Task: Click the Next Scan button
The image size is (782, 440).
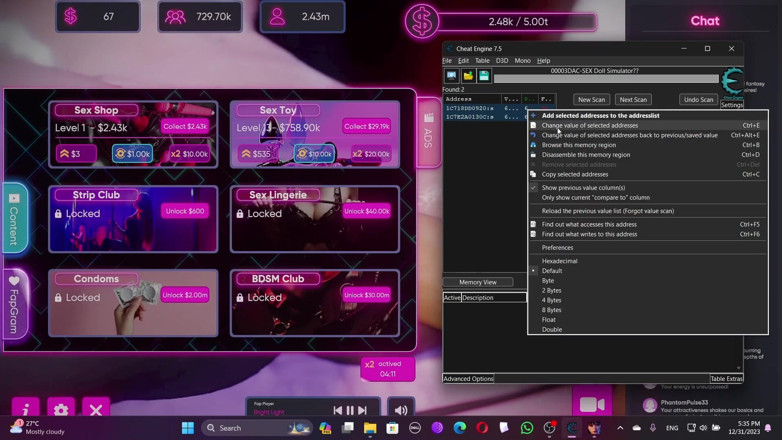Action: pyautogui.click(x=633, y=99)
